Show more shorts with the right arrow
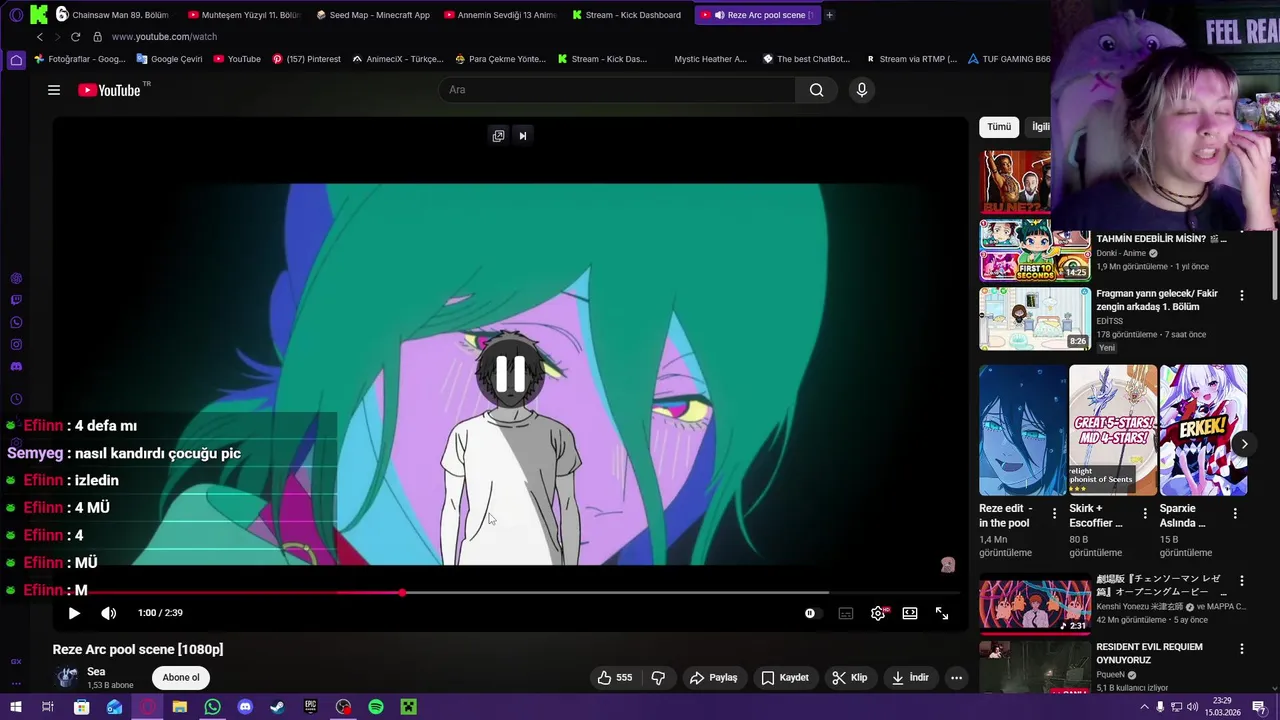This screenshot has height=720, width=1280. click(1244, 444)
